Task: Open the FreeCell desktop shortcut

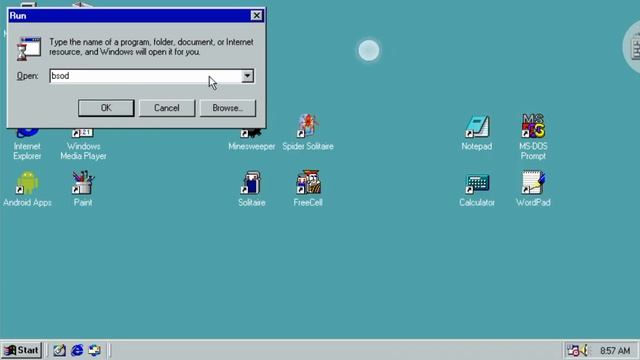Action: tap(308, 189)
